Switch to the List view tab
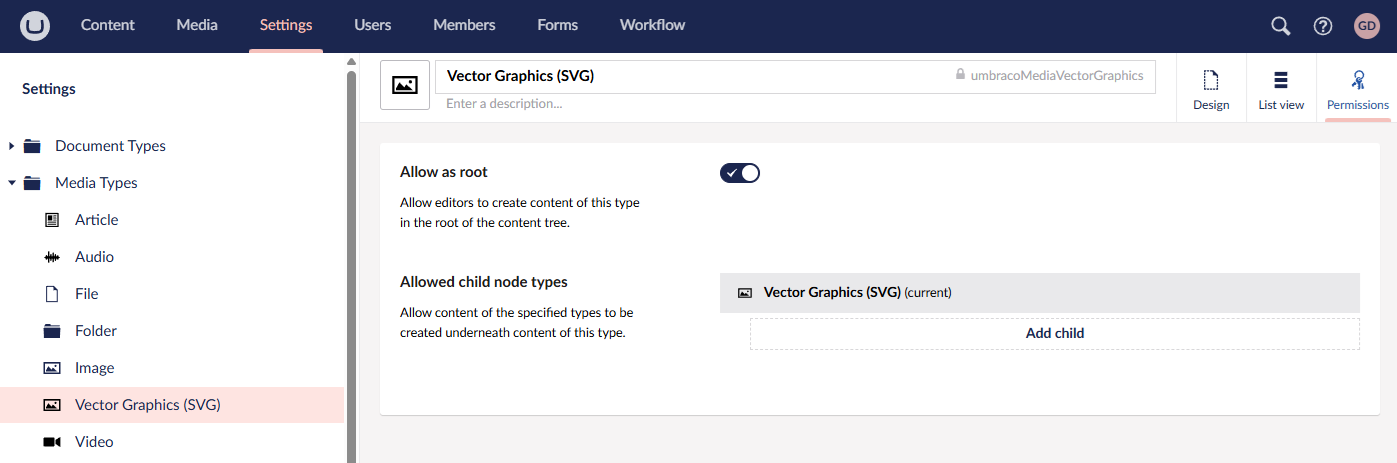Image resolution: width=1397 pixels, height=463 pixels. click(1281, 90)
